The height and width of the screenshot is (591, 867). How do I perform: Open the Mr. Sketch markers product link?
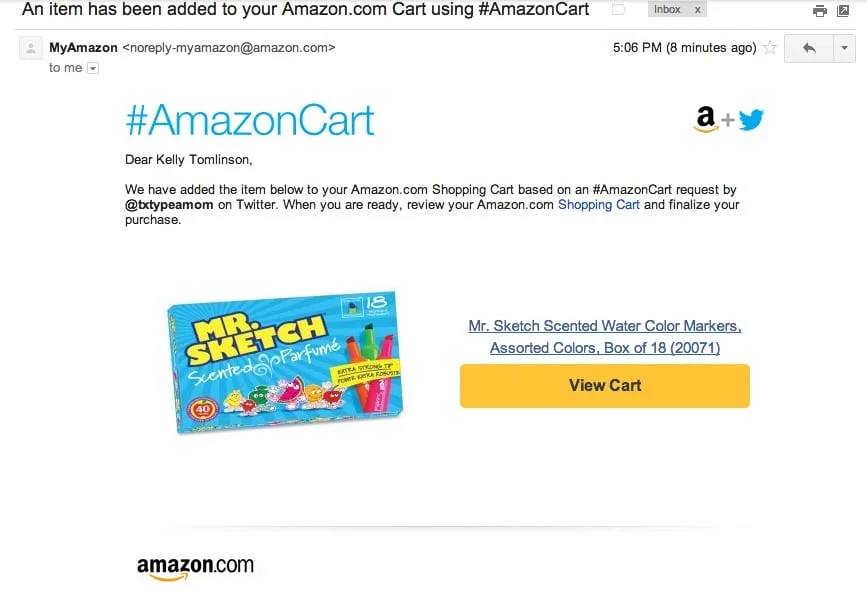tap(604, 335)
